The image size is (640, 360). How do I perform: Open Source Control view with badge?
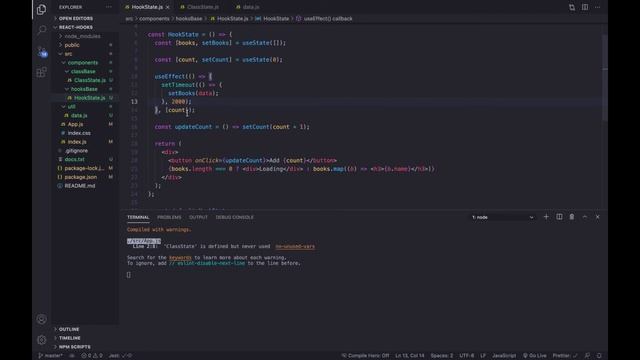click(42, 52)
